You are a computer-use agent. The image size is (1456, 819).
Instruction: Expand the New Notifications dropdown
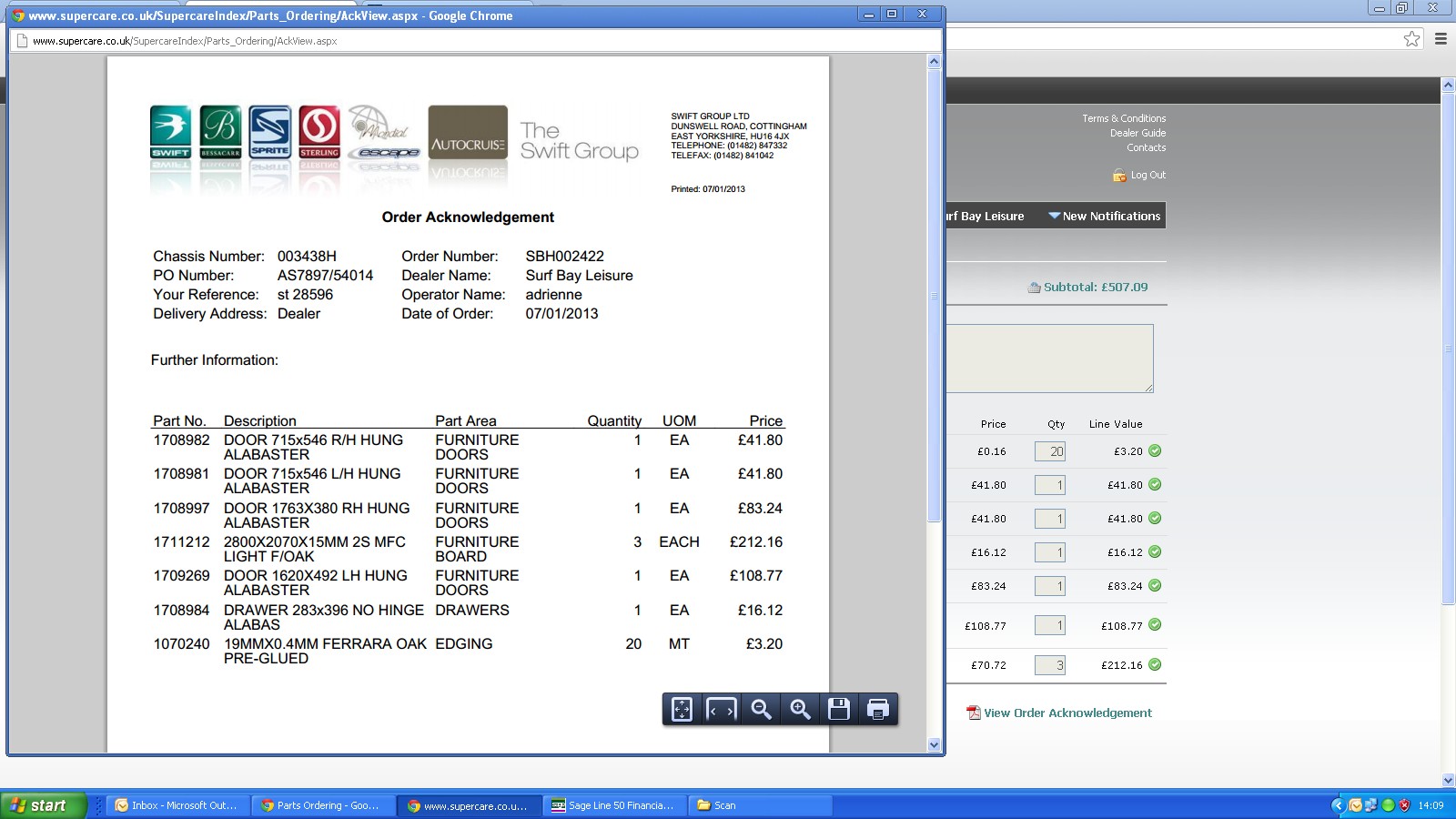click(1104, 216)
